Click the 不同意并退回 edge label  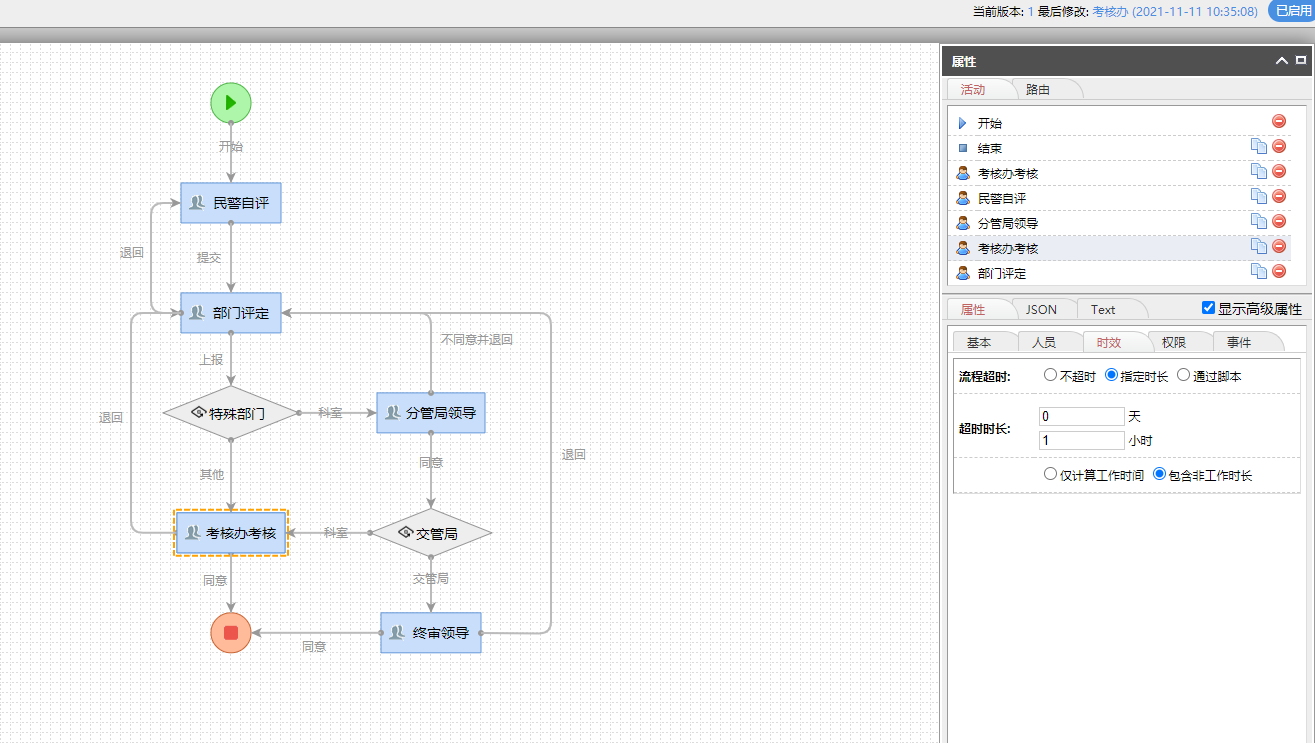477,340
